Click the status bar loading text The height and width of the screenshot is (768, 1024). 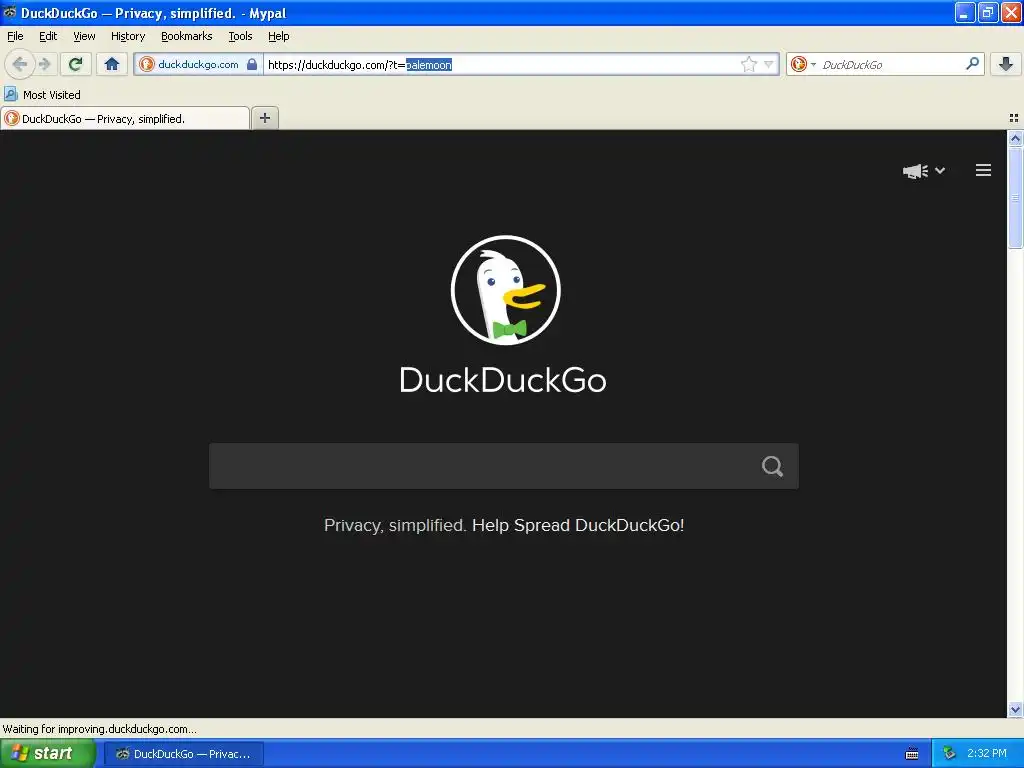pyautogui.click(x=99, y=729)
